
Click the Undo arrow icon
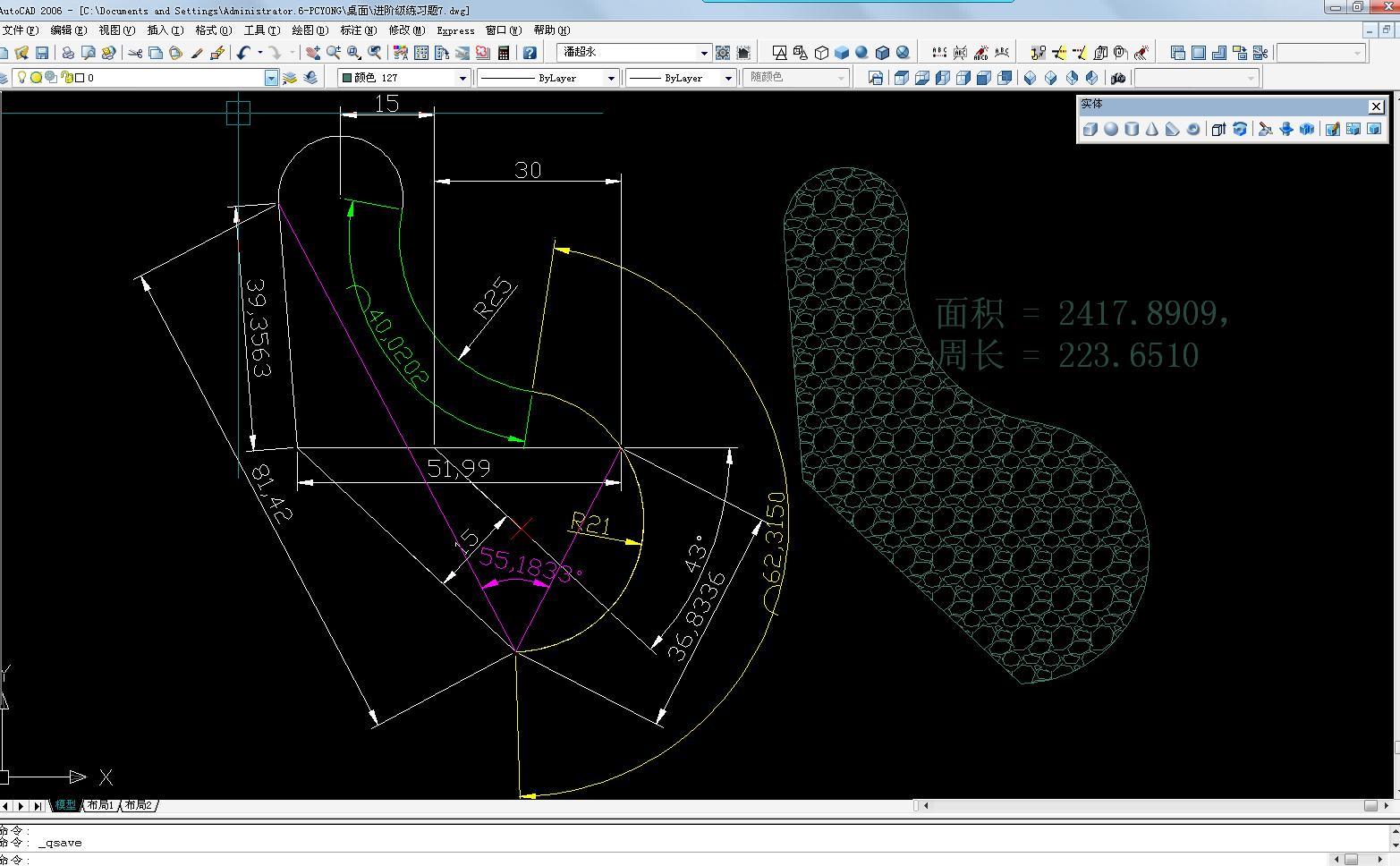click(x=243, y=54)
